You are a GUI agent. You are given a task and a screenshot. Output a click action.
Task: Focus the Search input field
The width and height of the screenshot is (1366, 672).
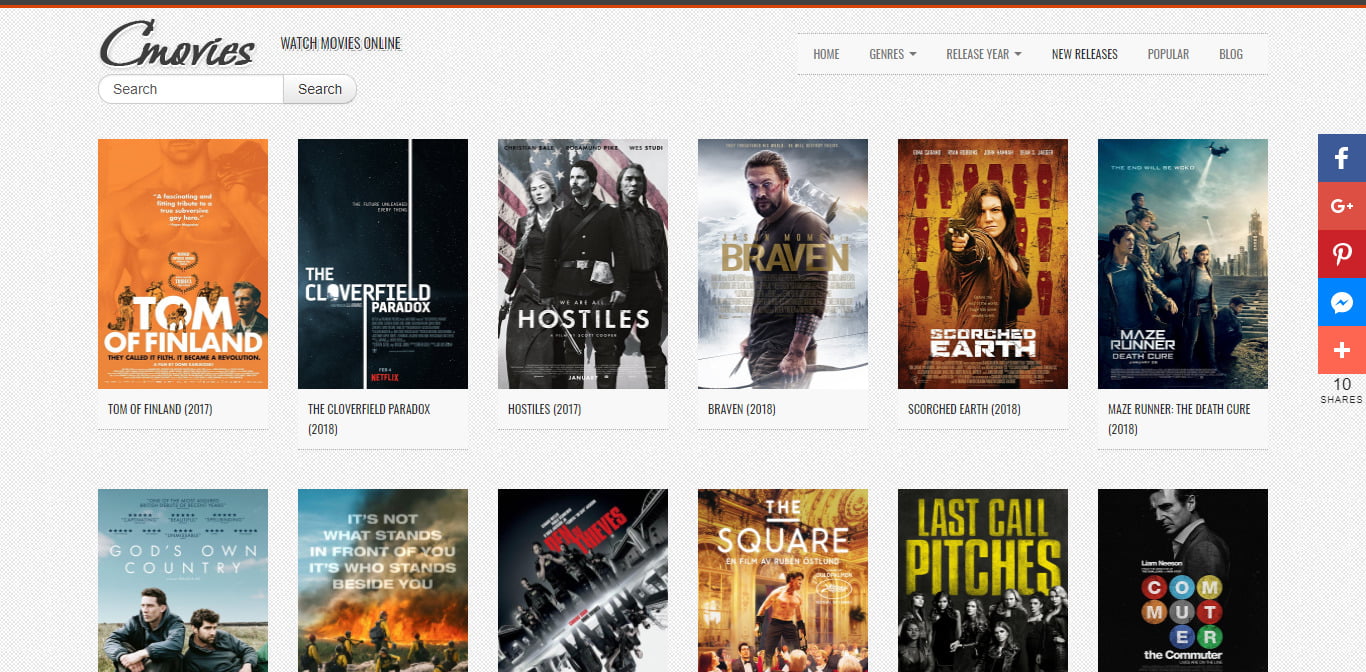tap(191, 89)
